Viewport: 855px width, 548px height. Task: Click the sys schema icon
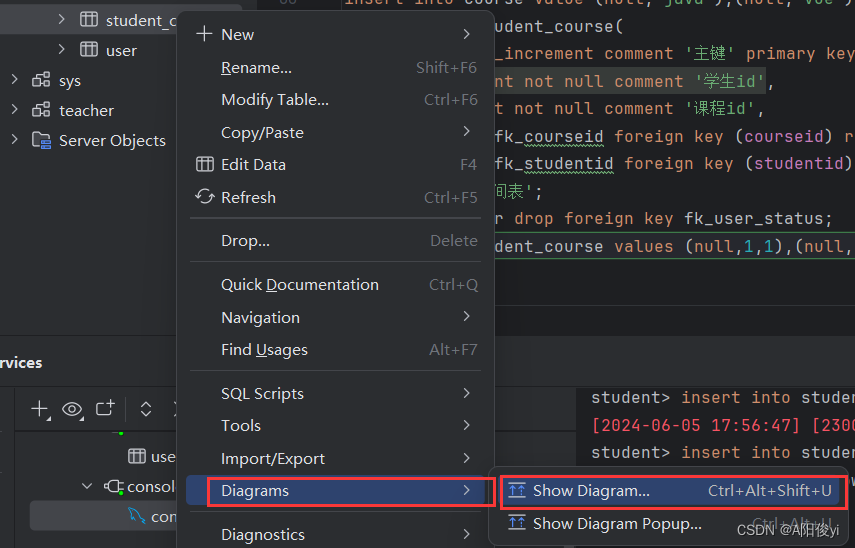(41, 80)
